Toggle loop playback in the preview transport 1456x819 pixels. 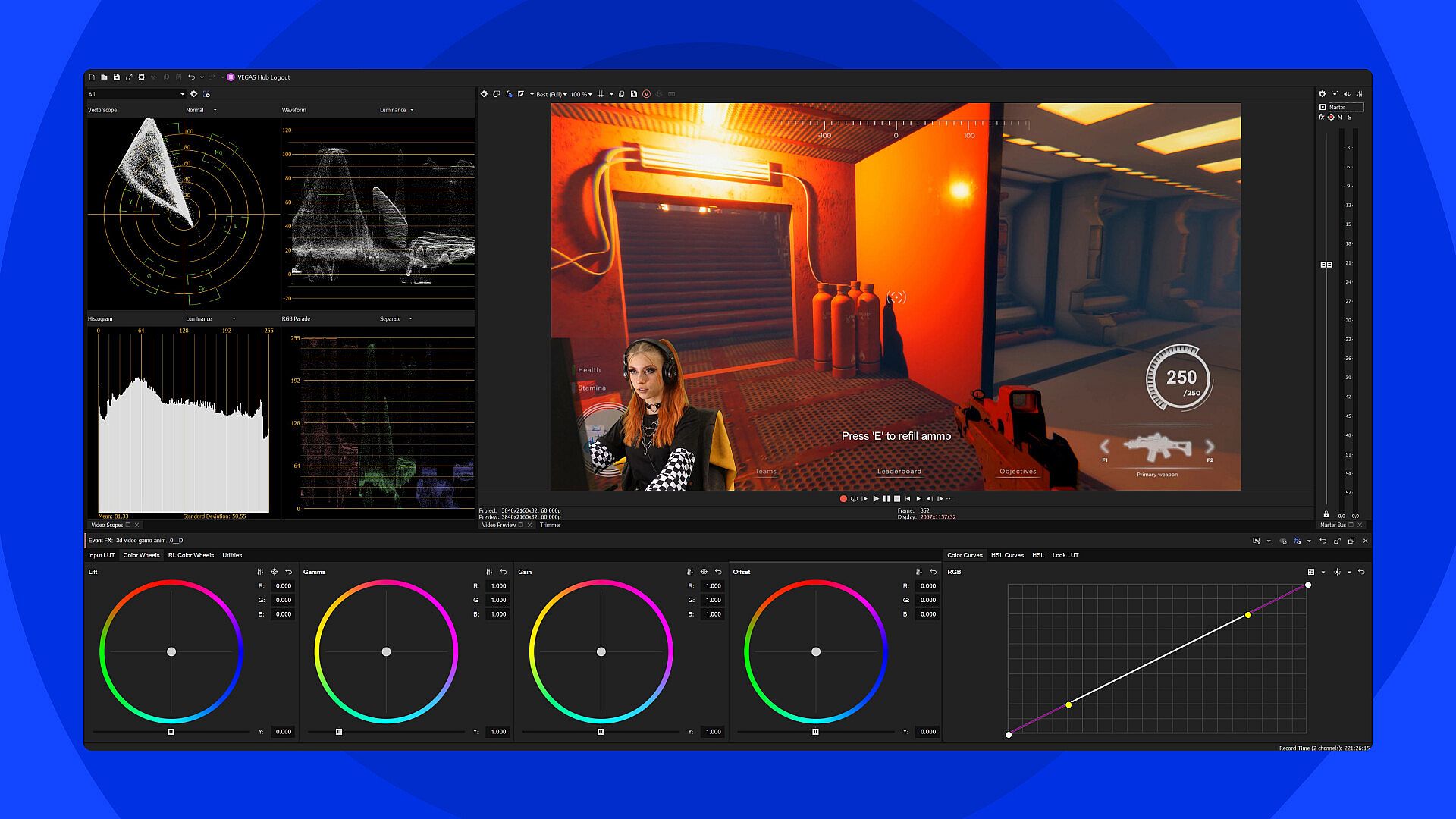point(854,499)
